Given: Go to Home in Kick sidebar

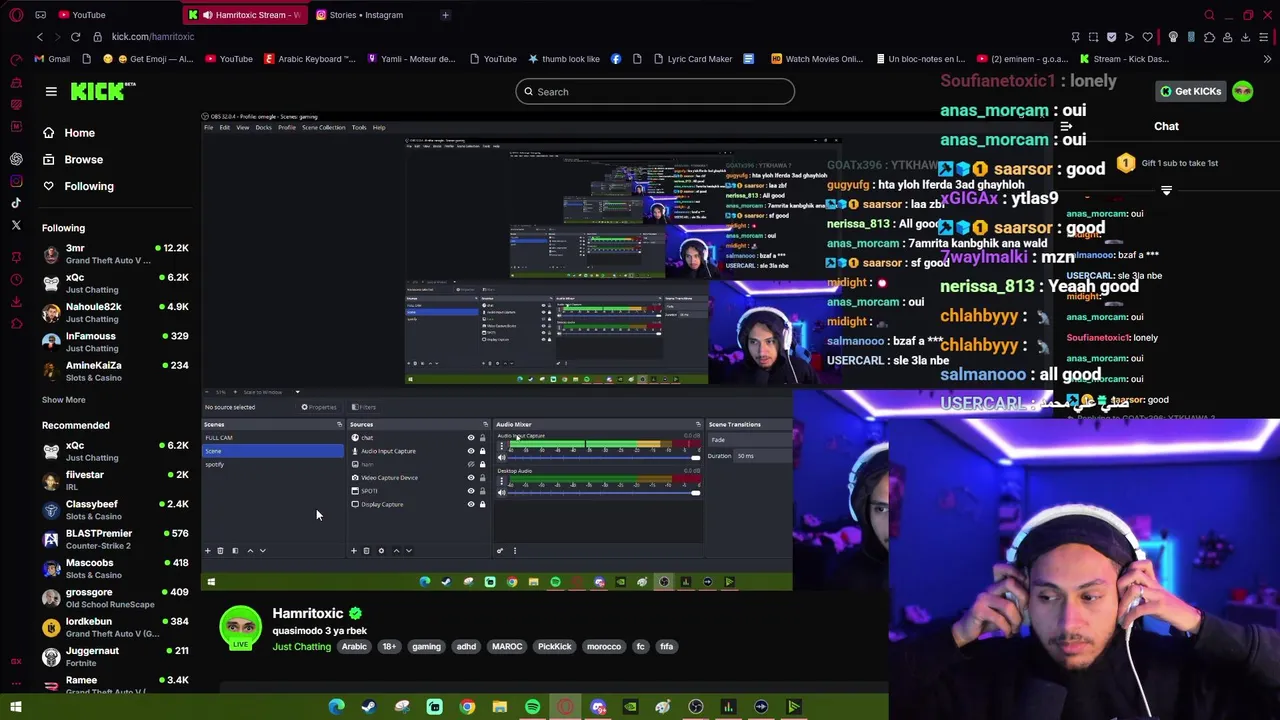Looking at the screenshot, I should coord(69,133).
